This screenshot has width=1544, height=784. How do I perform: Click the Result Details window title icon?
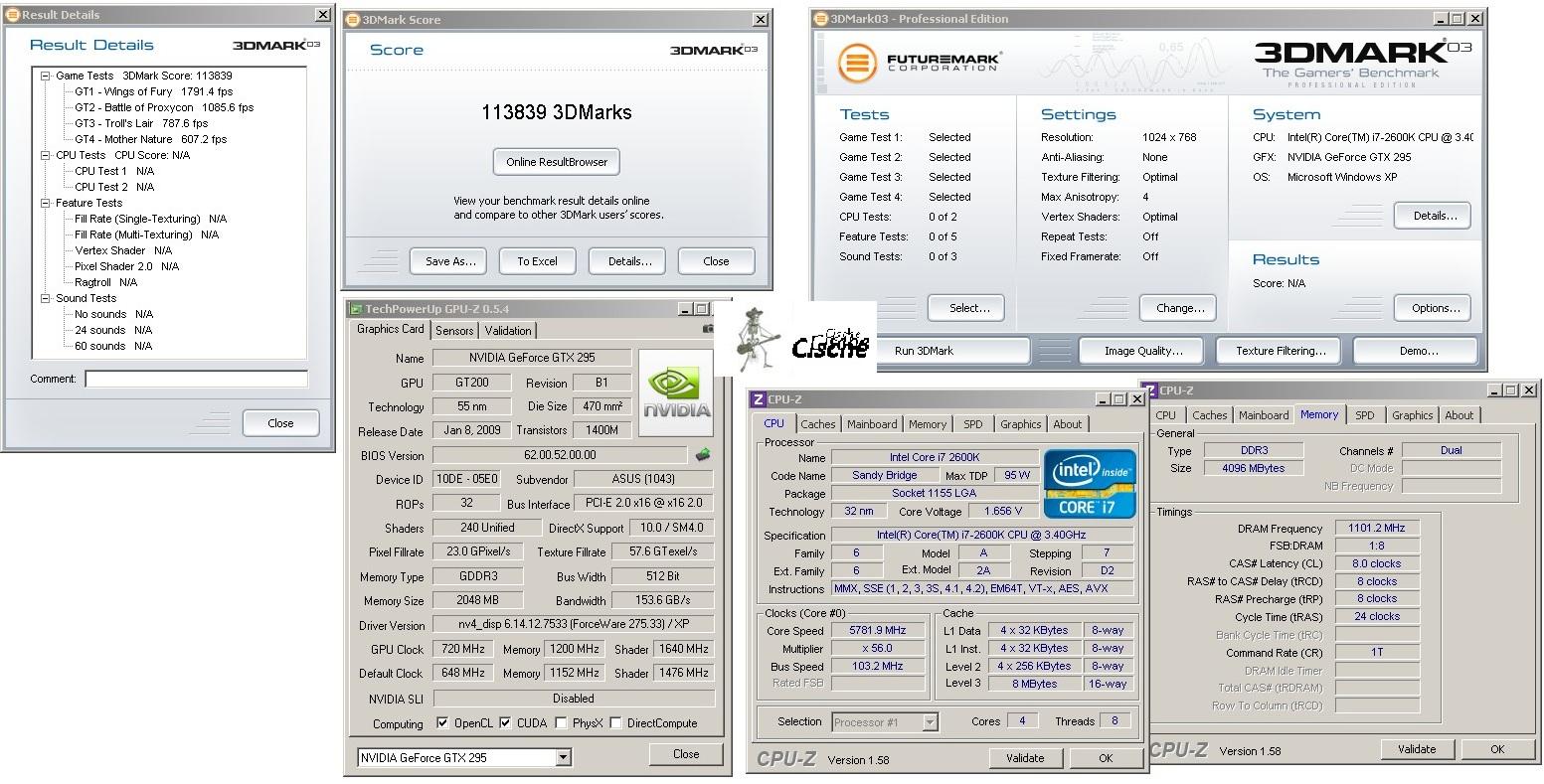13,15
